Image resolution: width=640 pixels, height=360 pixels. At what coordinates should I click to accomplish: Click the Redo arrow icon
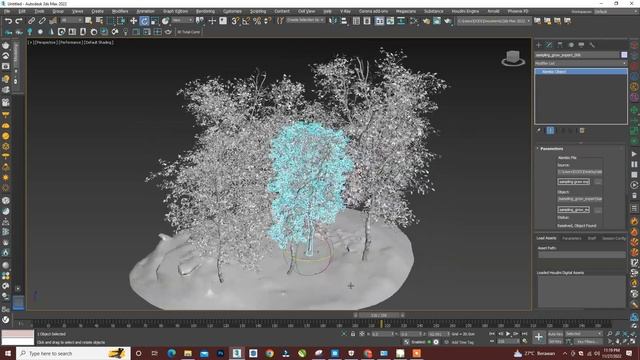[19, 20]
